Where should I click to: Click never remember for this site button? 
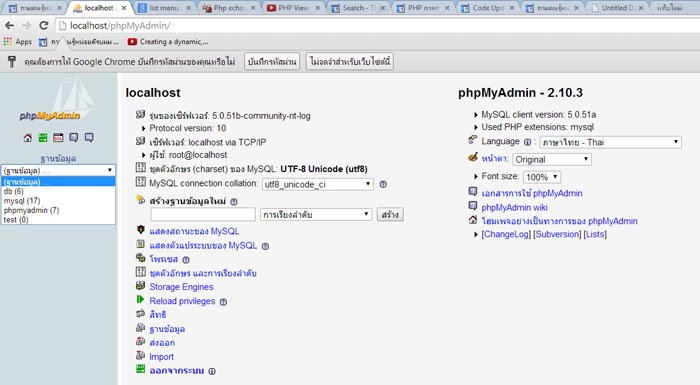point(350,61)
